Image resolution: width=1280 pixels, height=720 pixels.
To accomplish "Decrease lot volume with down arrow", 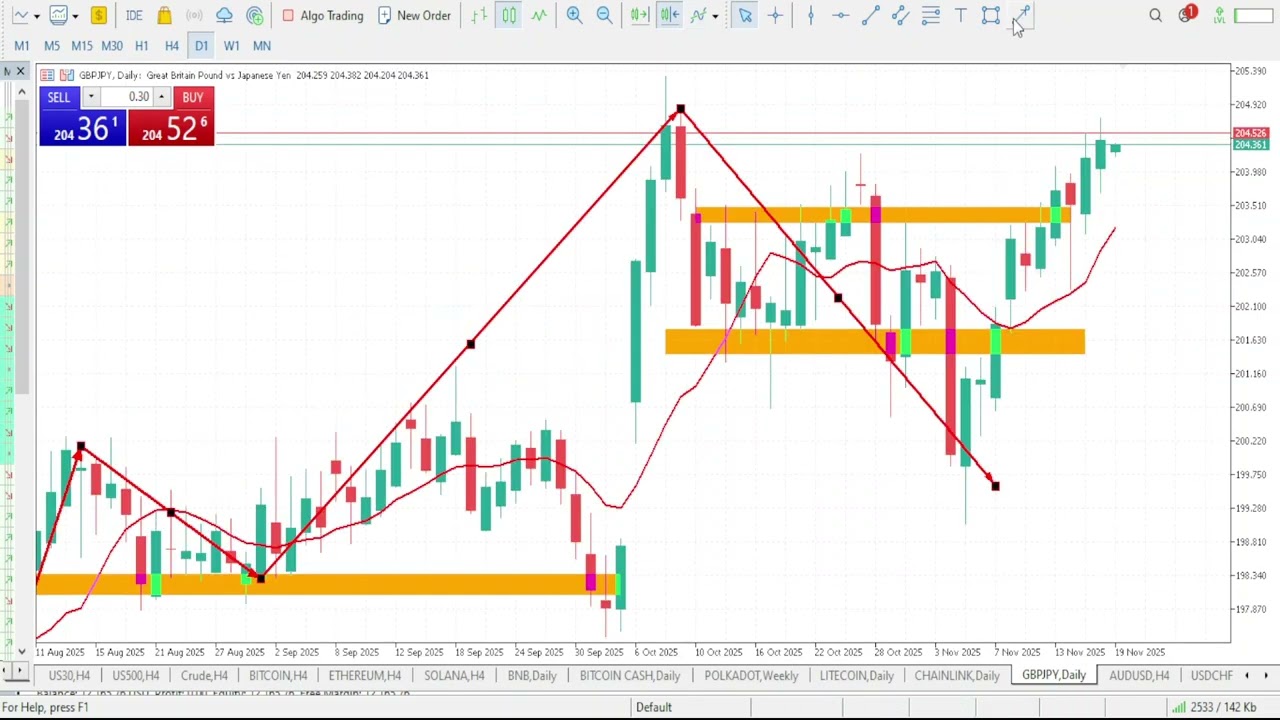I will tap(90, 97).
